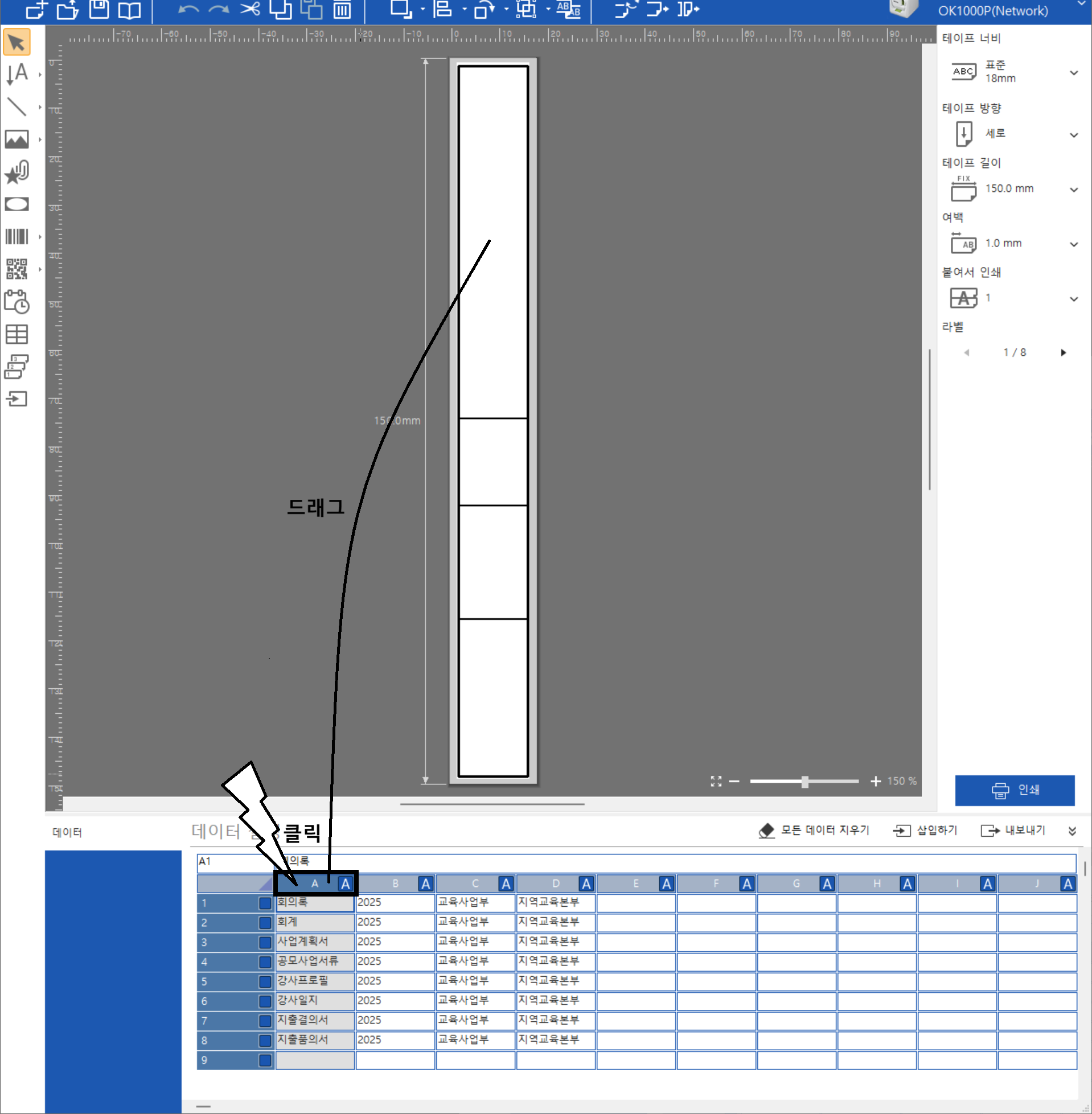Image resolution: width=1092 pixels, height=1114 pixels.
Task: Paste from clipboard in the toolbar
Action: click(311, 9)
